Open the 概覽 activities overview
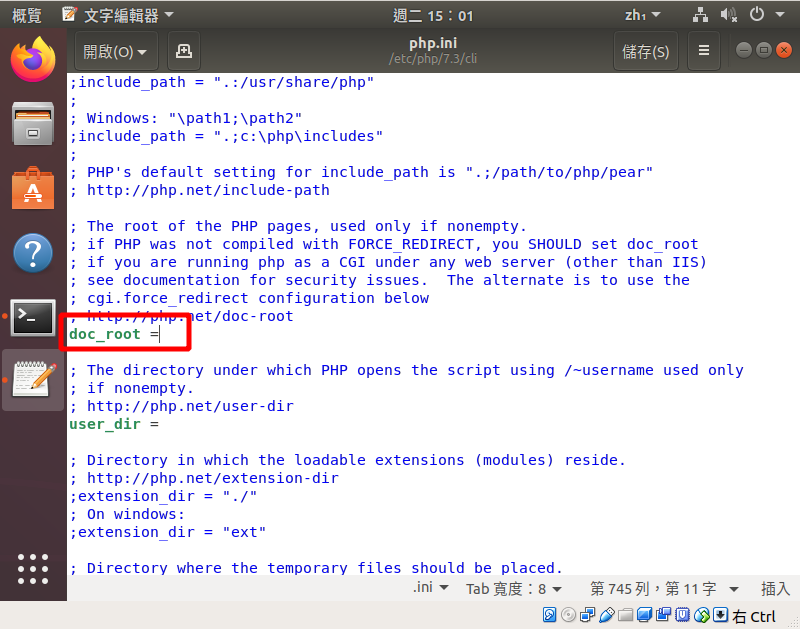 [x=27, y=15]
